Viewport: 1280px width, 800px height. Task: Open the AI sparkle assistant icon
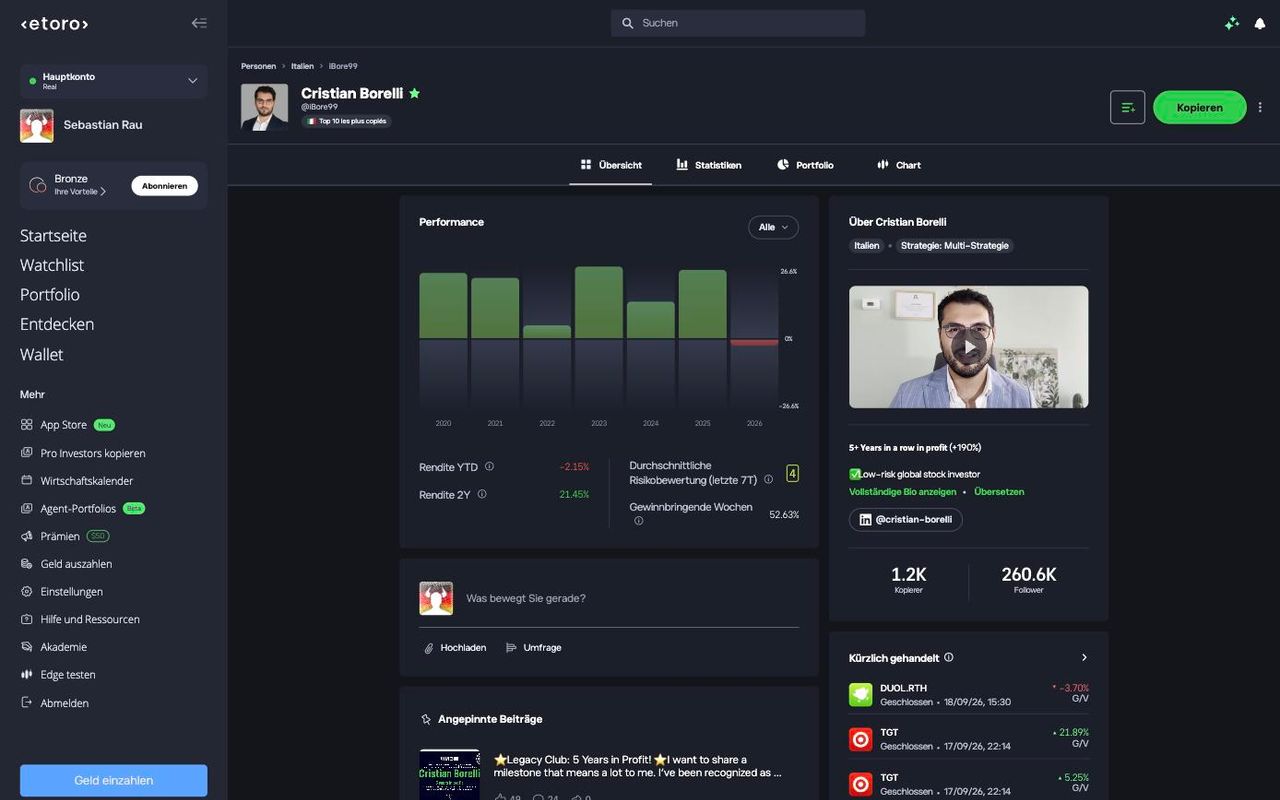[x=1232, y=23]
